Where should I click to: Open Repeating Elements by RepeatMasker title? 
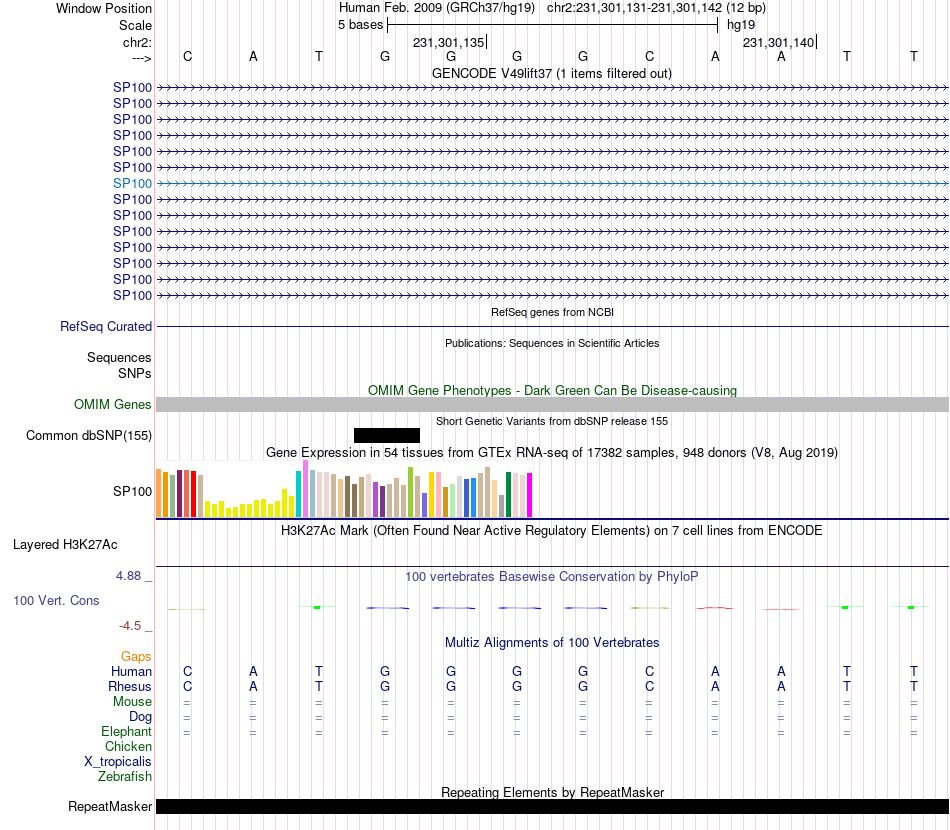point(552,792)
